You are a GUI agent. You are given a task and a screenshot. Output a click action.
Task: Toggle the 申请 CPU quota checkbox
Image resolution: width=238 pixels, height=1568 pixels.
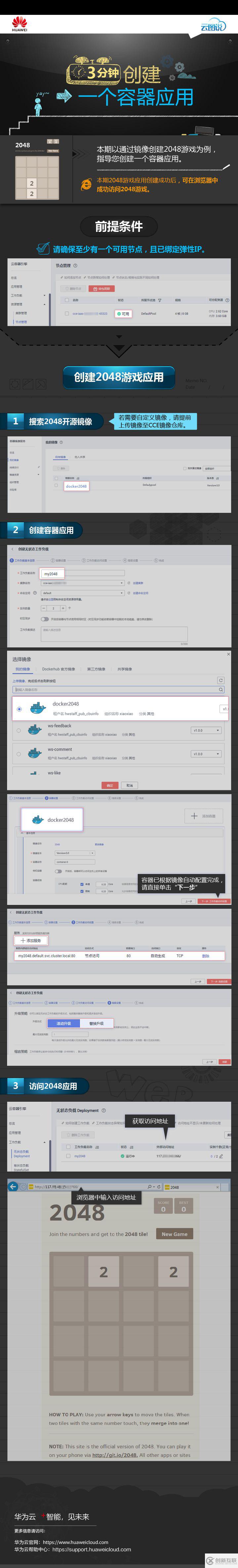[x=82, y=884]
